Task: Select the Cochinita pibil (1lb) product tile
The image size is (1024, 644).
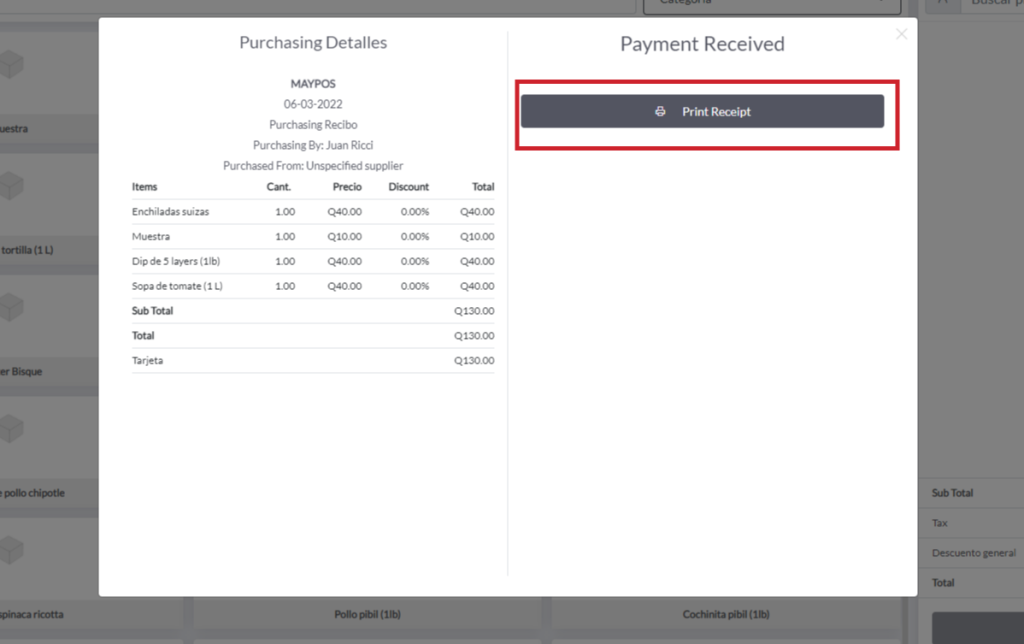Action: click(x=726, y=614)
